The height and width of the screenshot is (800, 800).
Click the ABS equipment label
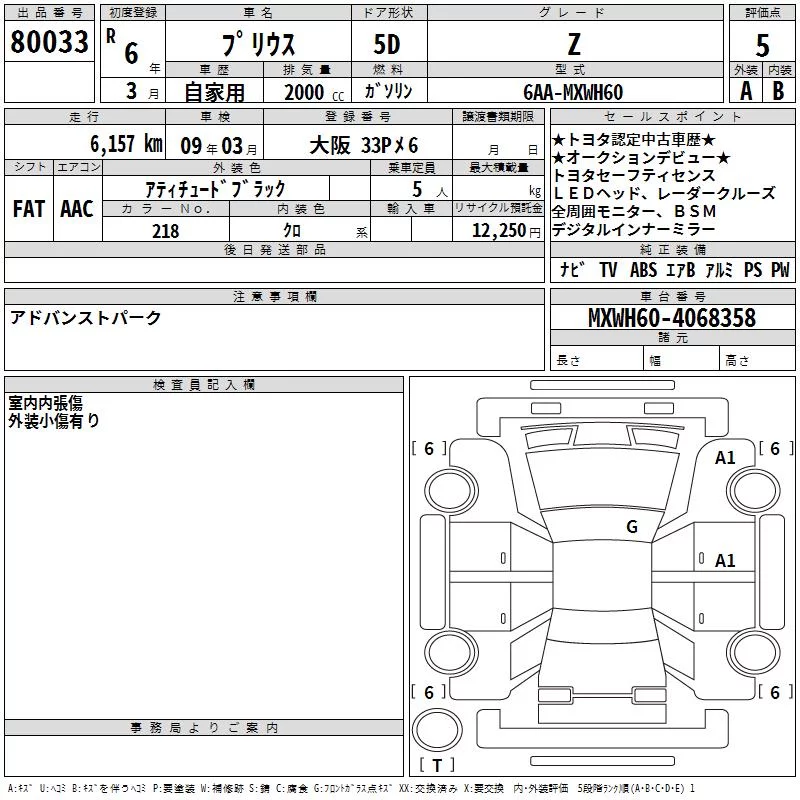click(x=643, y=269)
